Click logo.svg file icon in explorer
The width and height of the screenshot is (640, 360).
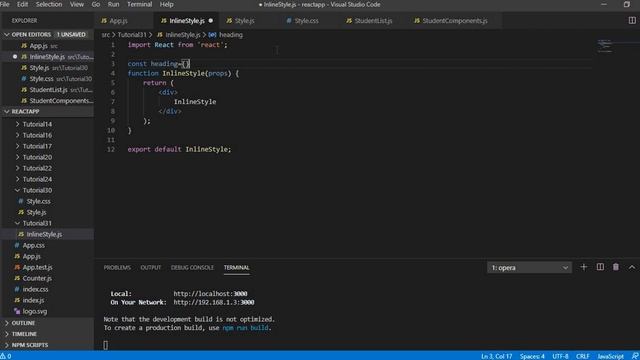pos(17,311)
